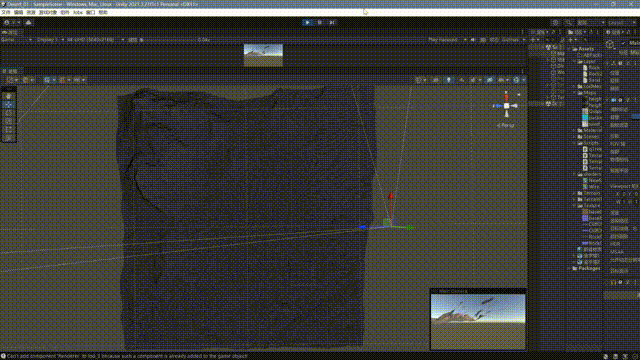Click the cloud services icon
640x360 pixels.
pos(28,22)
